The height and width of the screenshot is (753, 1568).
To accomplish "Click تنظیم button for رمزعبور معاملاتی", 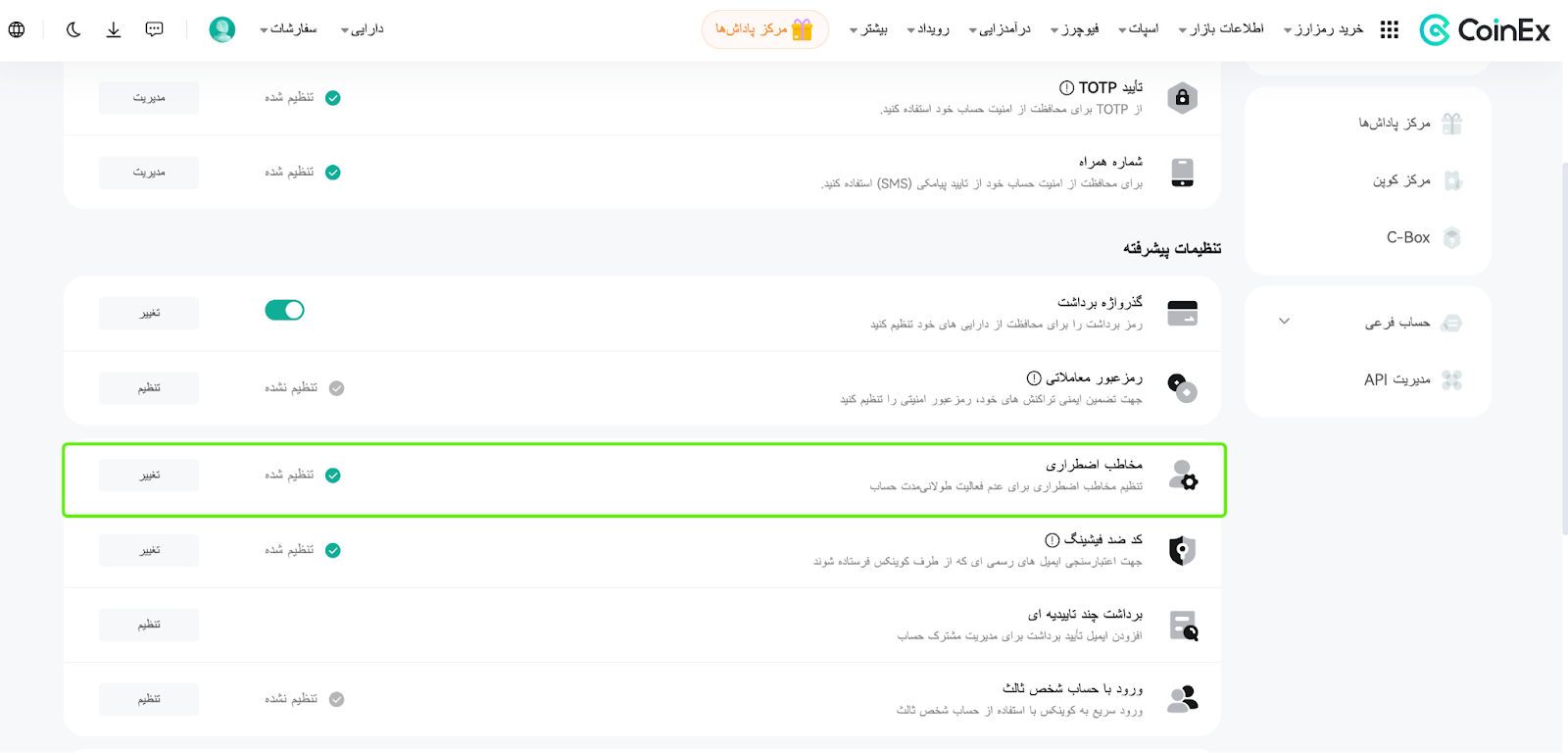I will (x=149, y=388).
